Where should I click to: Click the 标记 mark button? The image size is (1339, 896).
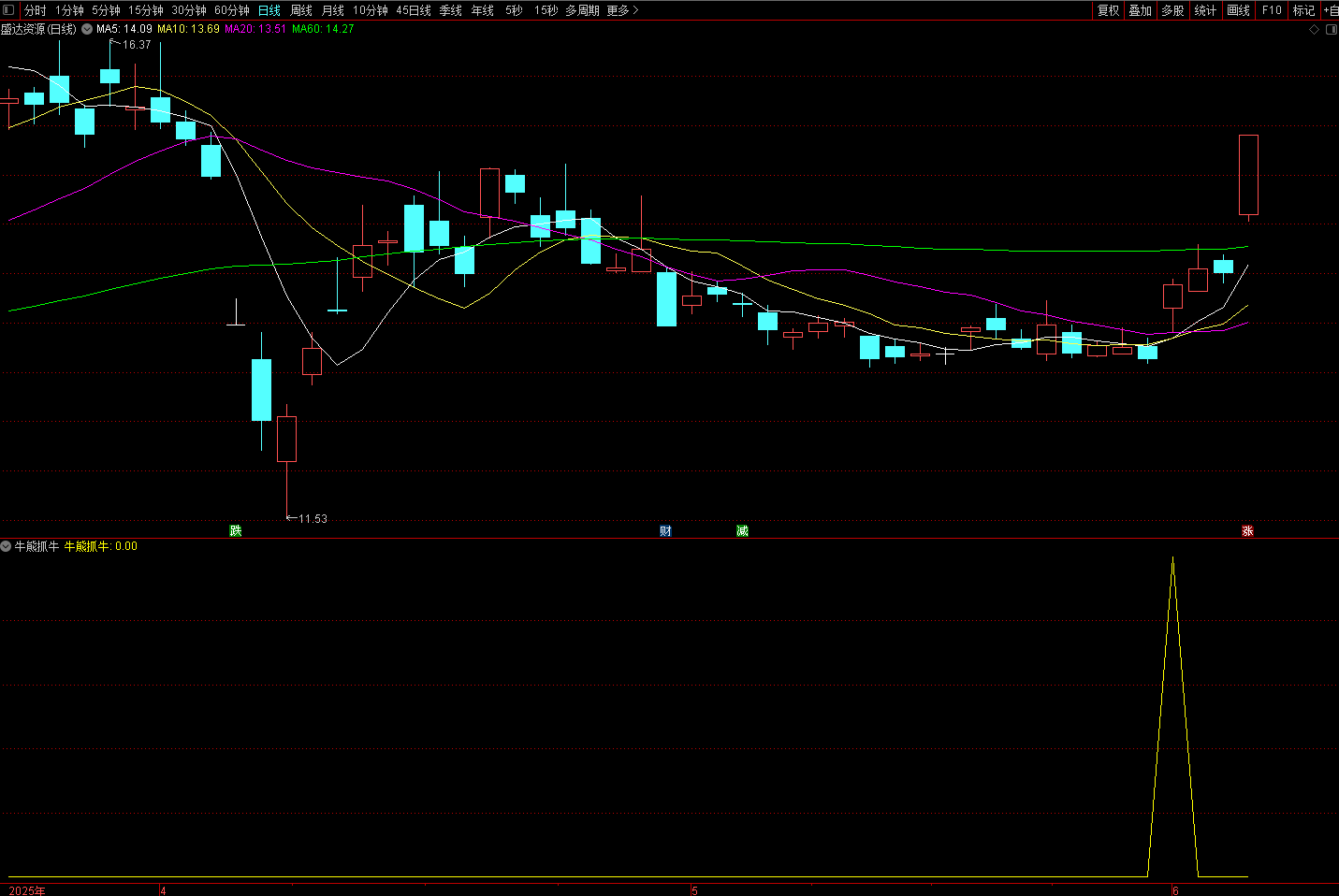click(1304, 10)
